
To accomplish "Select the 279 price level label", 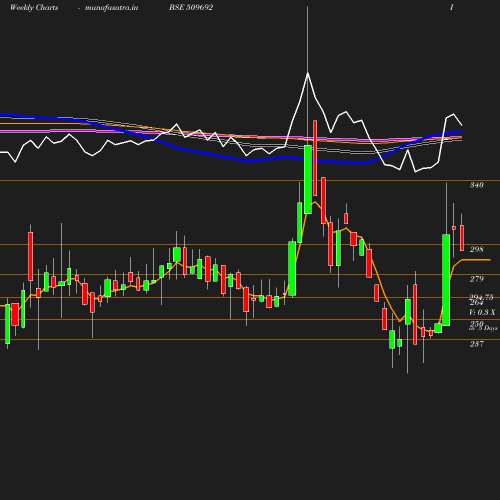I will pos(477,279).
